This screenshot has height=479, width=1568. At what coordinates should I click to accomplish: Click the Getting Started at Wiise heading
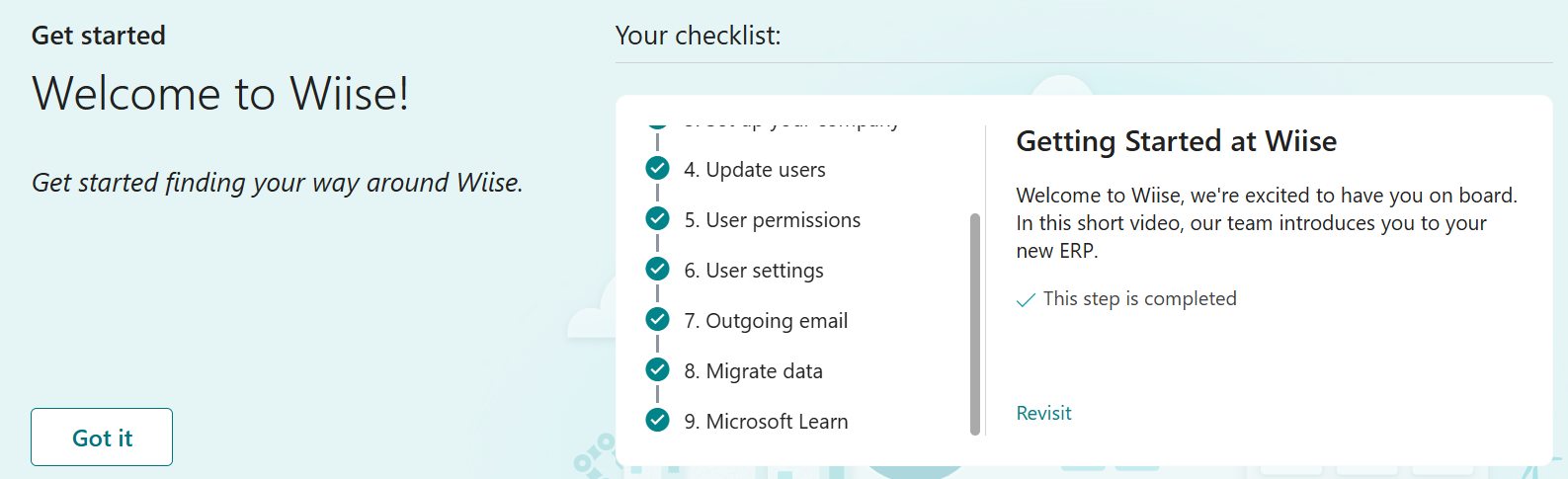click(1176, 141)
